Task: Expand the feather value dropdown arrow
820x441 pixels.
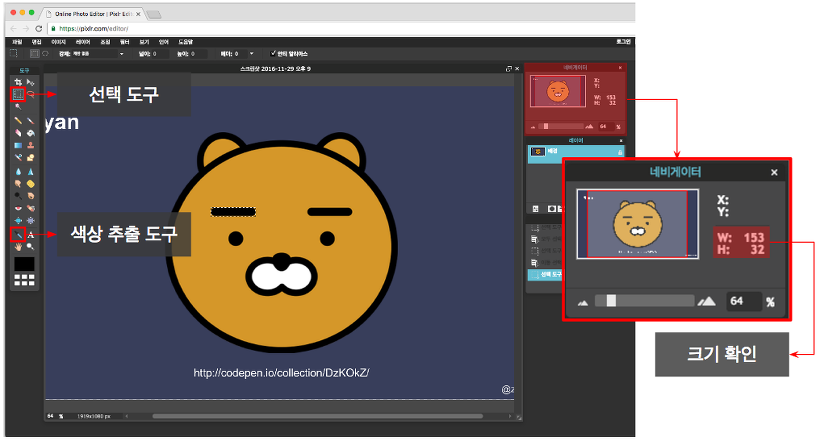Action: point(251,53)
